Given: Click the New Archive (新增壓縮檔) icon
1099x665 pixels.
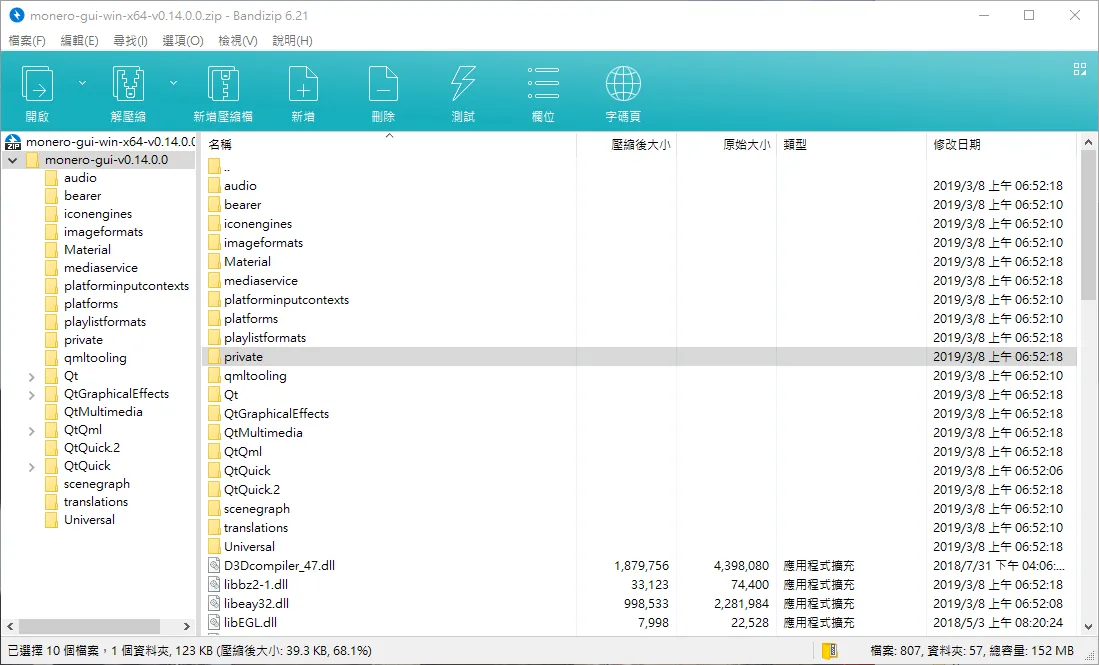Looking at the screenshot, I should click(223, 84).
